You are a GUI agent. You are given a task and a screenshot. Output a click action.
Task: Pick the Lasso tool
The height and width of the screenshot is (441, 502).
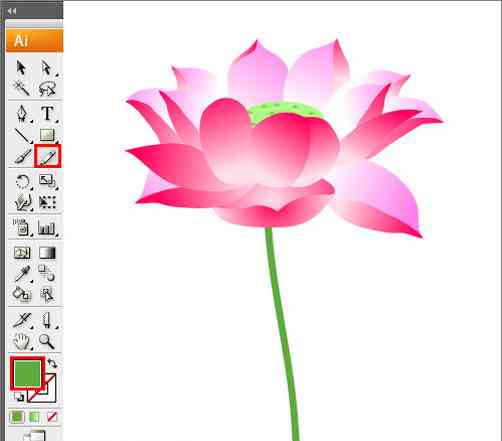click(47, 89)
